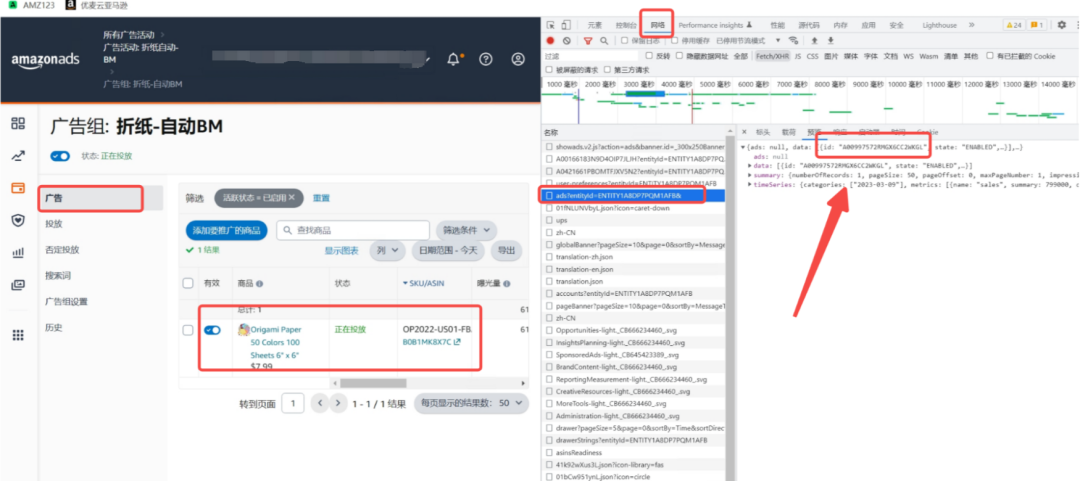The image size is (1080, 481).
Task: Click the 日期范围 - 今天 button
Action: pyautogui.click(x=448, y=250)
